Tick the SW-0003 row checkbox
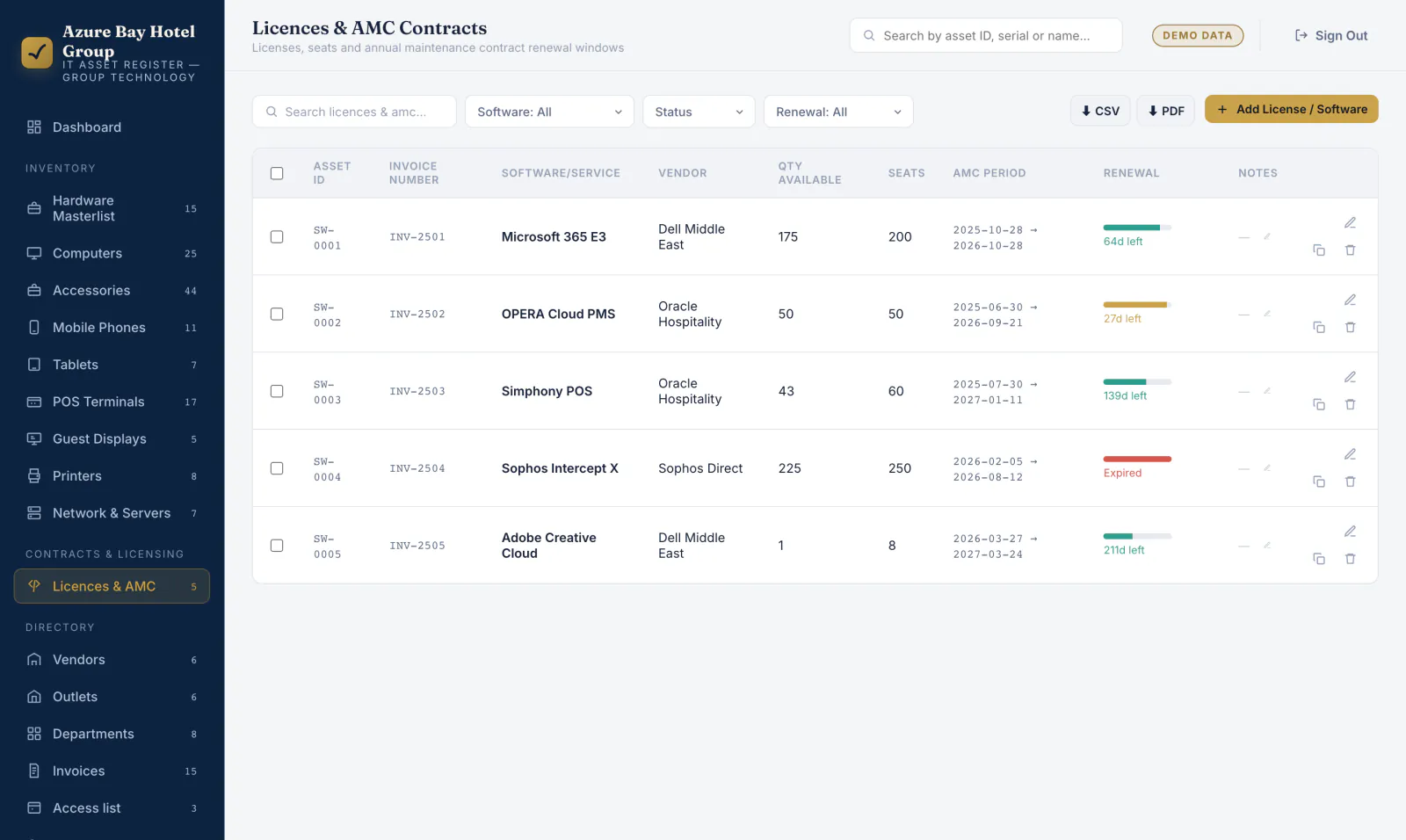Screen dimensions: 1406x840 point(277,391)
